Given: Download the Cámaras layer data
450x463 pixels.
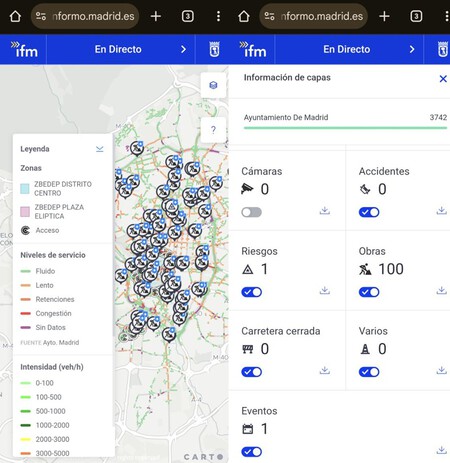Looking at the screenshot, I should click(x=325, y=211).
